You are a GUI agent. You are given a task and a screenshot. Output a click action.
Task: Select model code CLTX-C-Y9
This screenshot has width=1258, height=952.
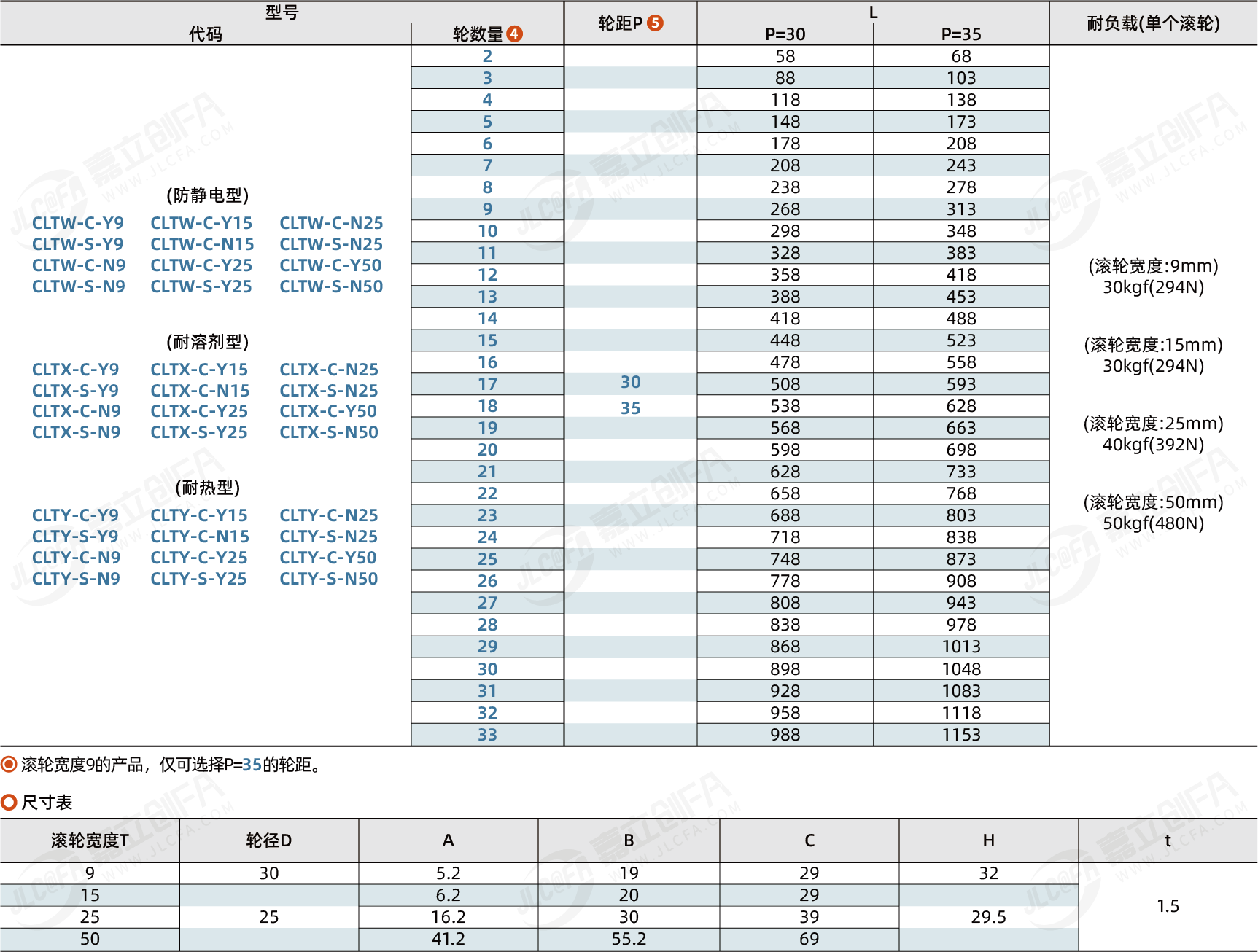tap(76, 370)
